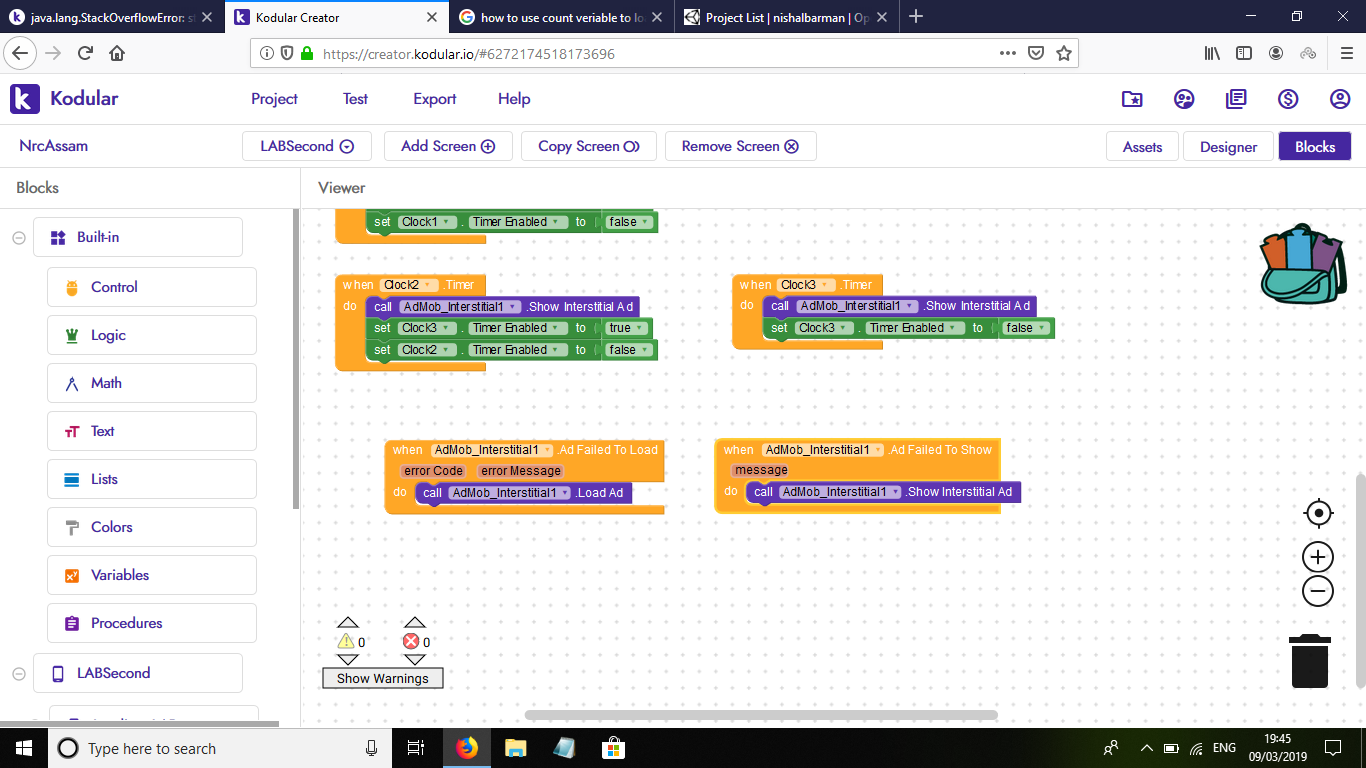This screenshot has width=1366, height=768.
Task: Zoom in on the blocks workspace
Action: pos(1318,557)
